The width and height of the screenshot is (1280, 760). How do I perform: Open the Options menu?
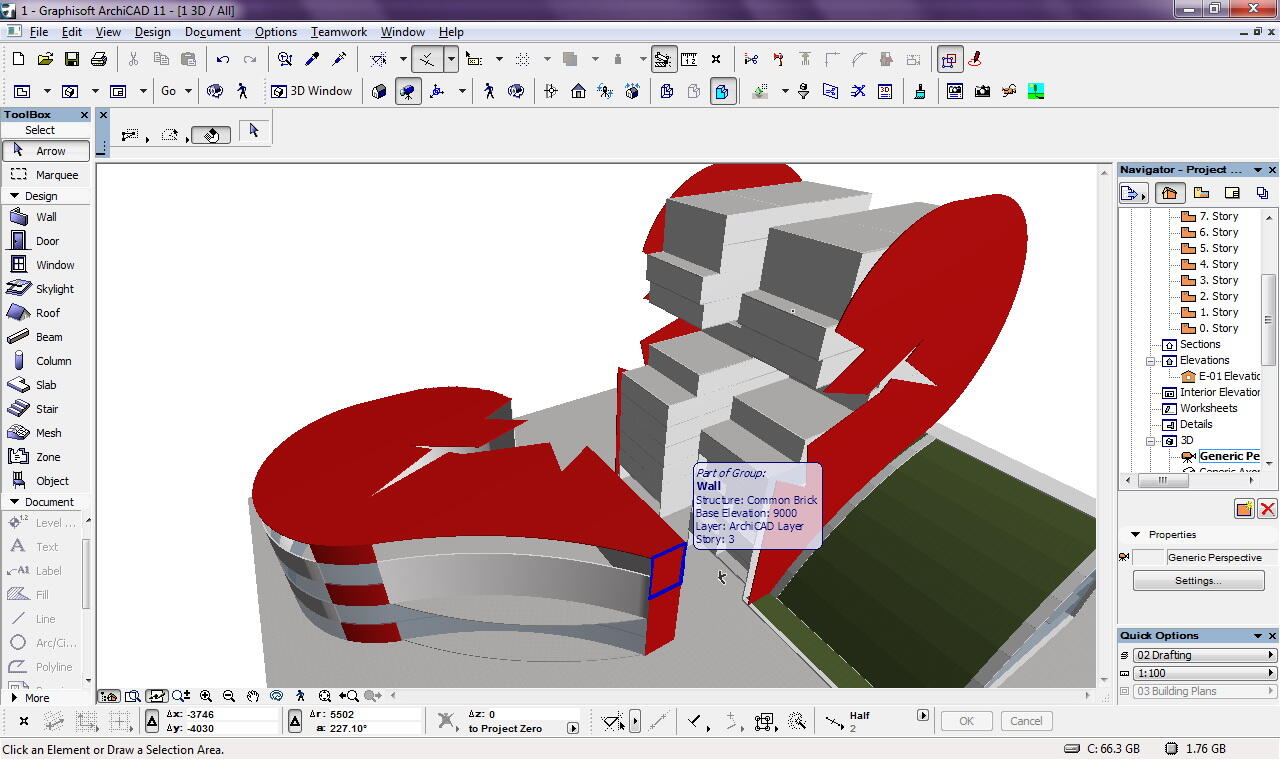pos(276,32)
